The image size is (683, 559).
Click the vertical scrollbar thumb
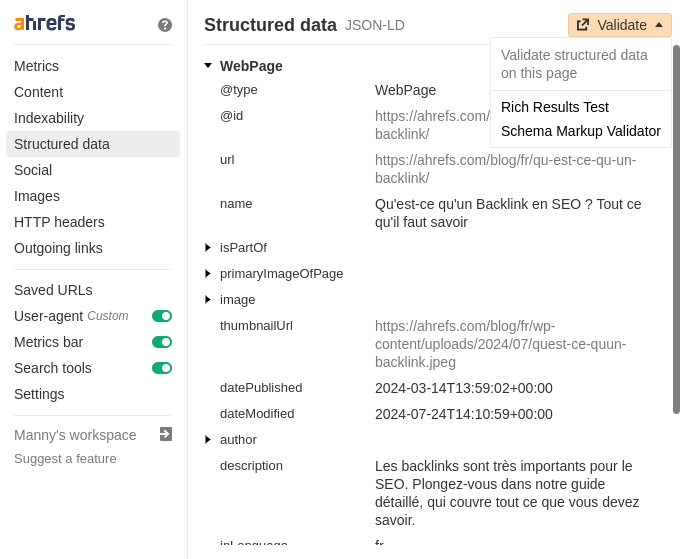pos(676,229)
